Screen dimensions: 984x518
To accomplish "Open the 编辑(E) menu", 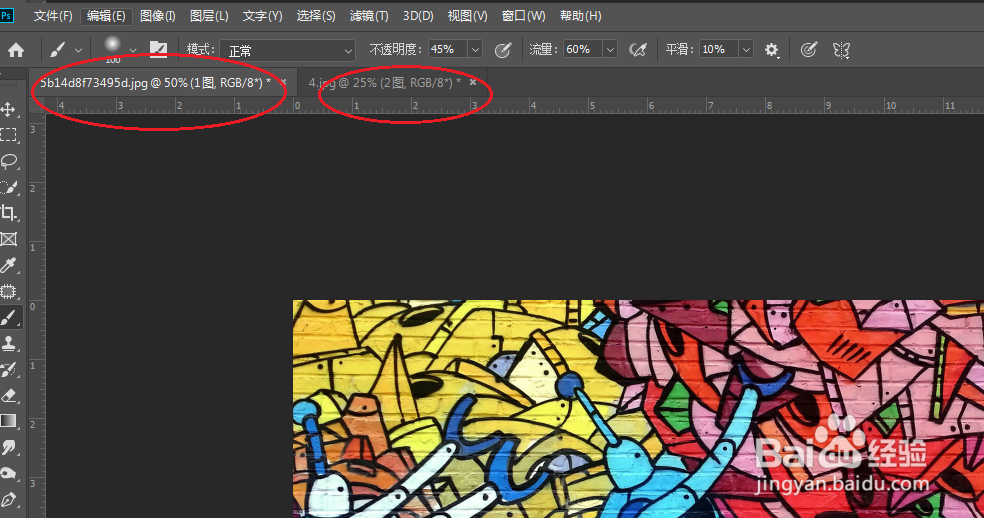I will point(106,16).
